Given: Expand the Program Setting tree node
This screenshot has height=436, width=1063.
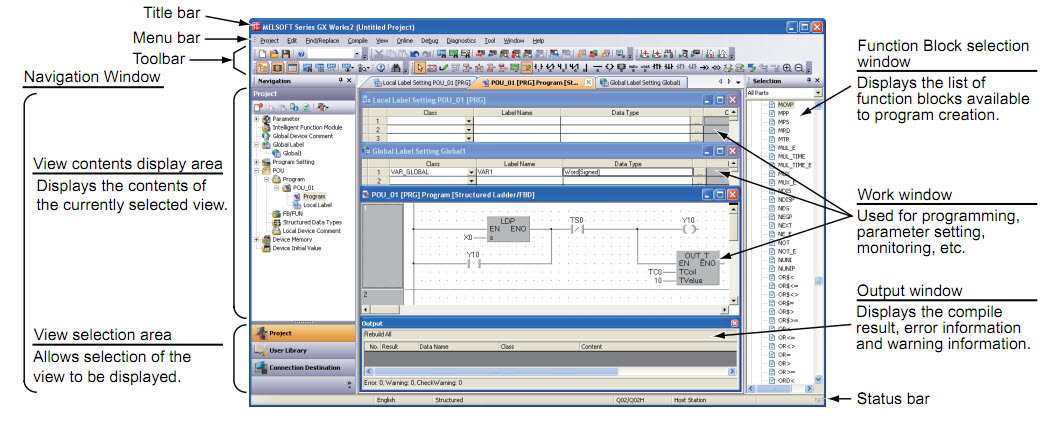Looking at the screenshot, I should point(256,162).
